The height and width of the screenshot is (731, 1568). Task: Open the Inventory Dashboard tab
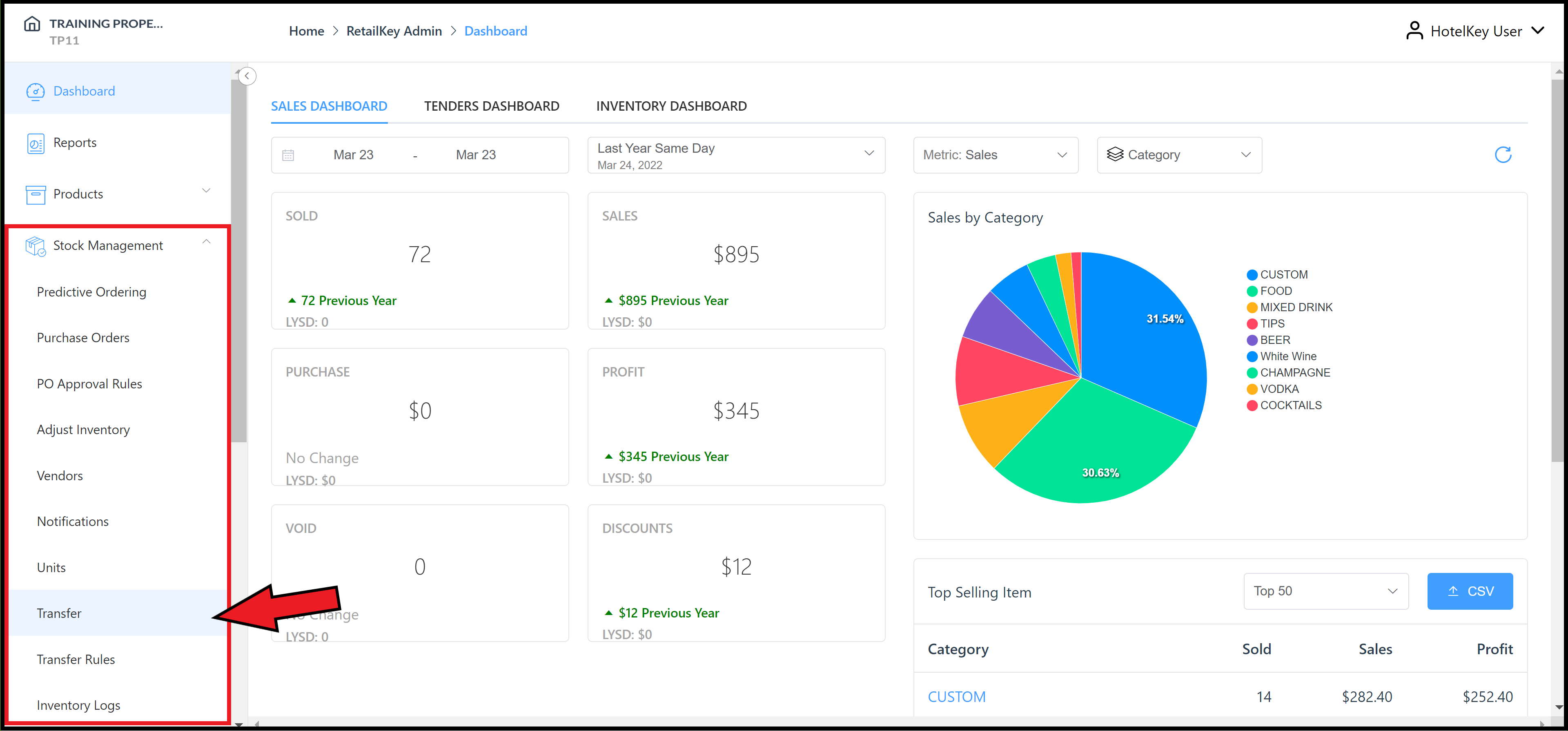tap(671, 105)
